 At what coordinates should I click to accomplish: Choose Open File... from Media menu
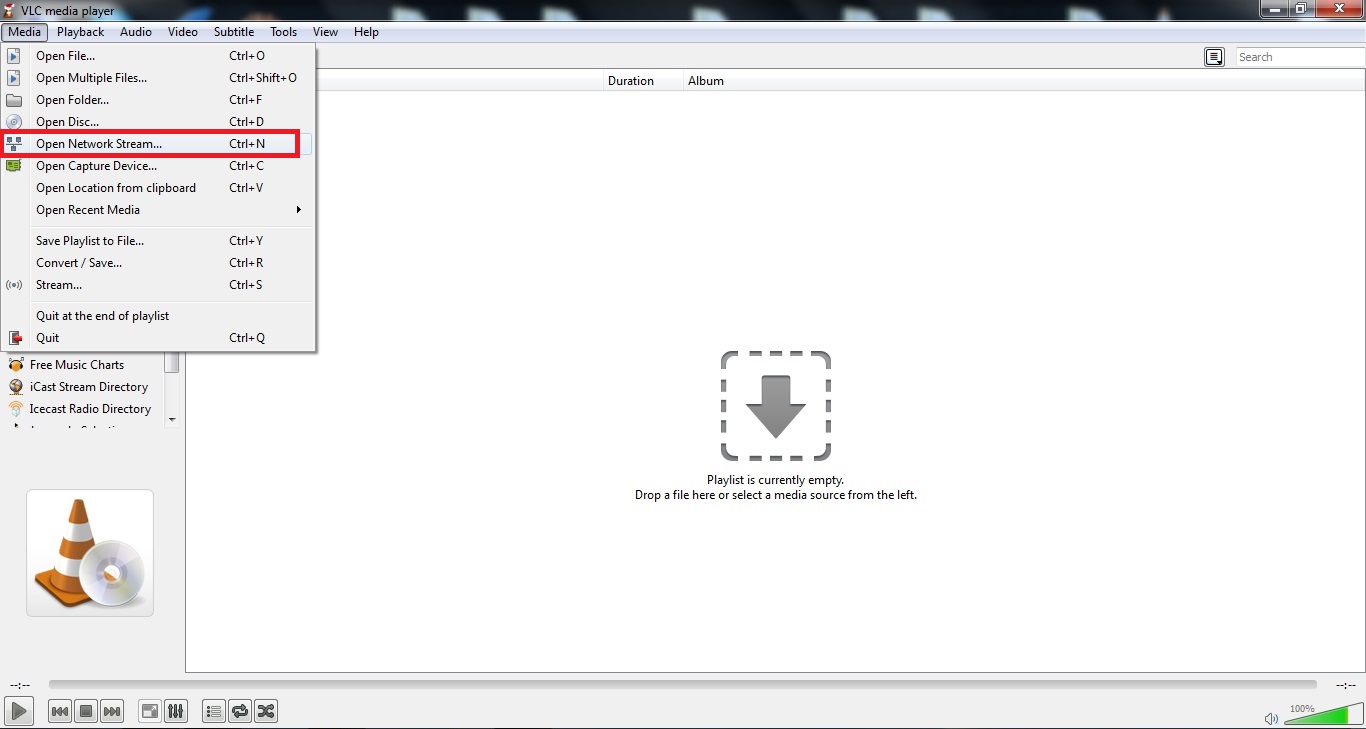pyautogui.click(x=158, y=56)
